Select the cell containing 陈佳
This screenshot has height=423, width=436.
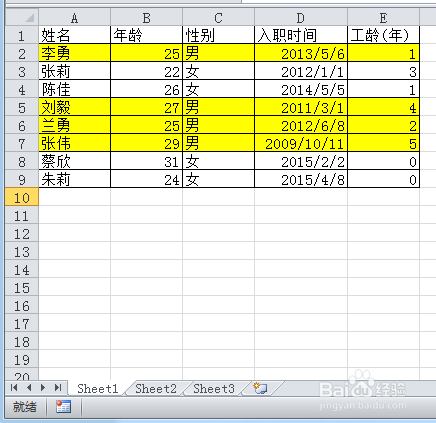(x=74, y=89)
